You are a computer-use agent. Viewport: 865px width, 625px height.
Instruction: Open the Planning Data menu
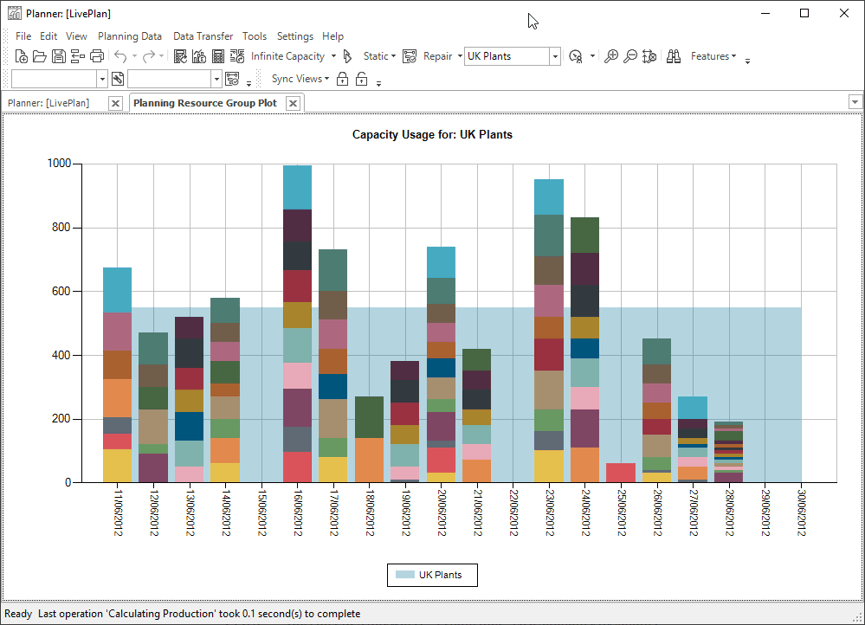[130, 36]
